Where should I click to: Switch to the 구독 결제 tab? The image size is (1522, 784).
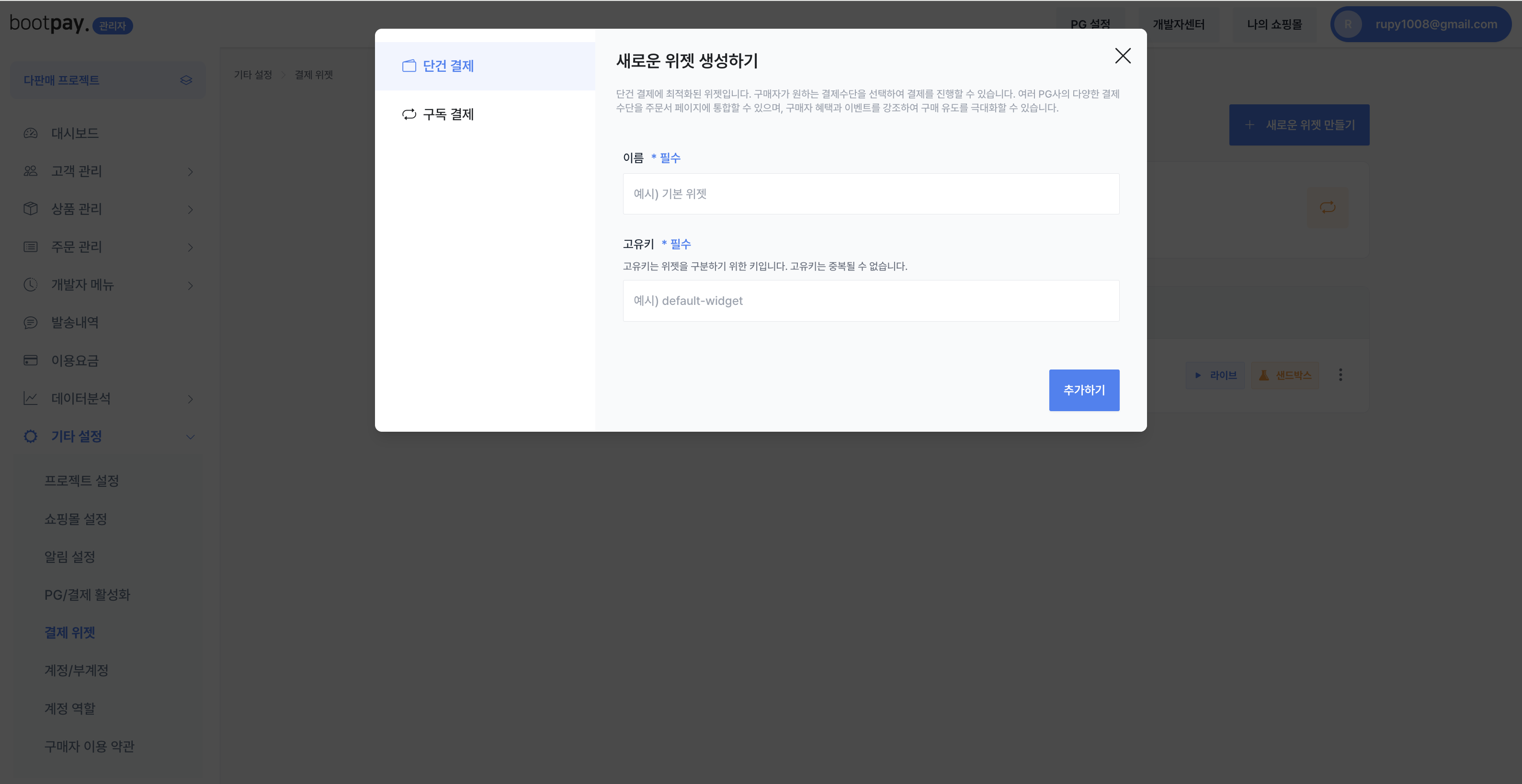pos(448,114)
